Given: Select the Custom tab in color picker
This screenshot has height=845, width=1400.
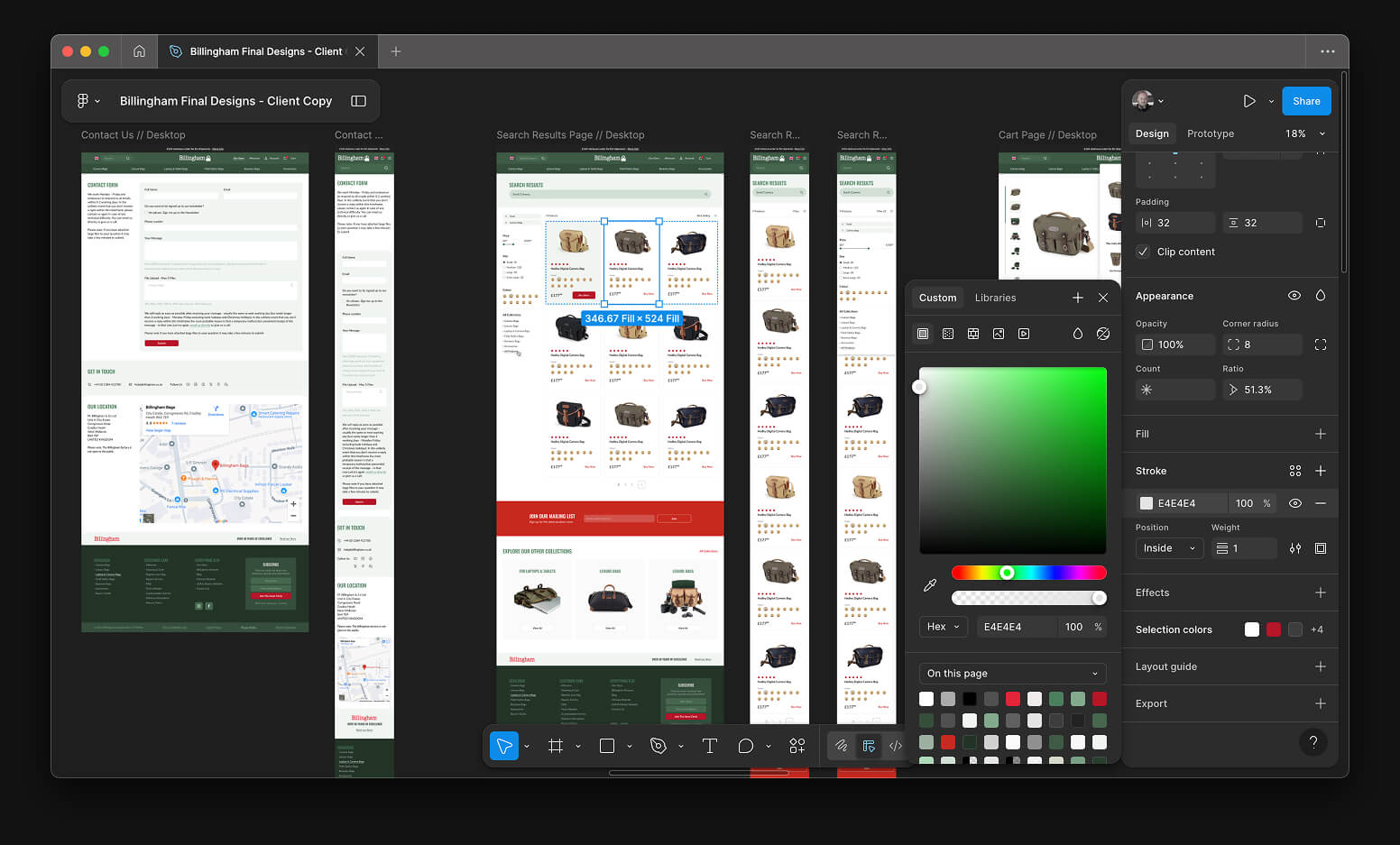Looking at the screenshot, I should pos(937,298).
